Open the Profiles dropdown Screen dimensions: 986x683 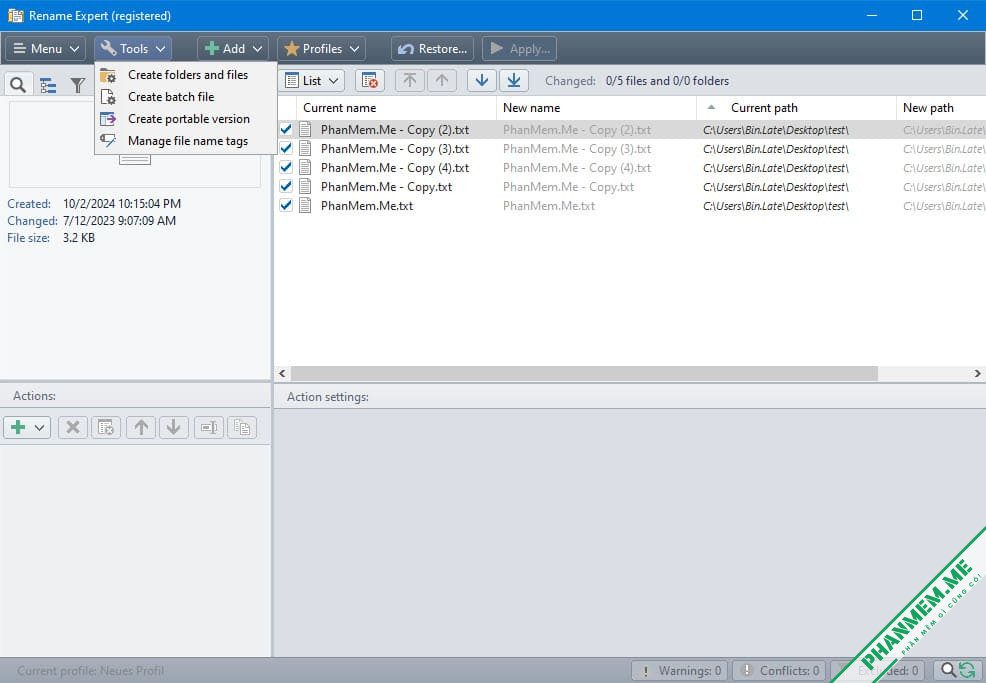tap(321, 48)
